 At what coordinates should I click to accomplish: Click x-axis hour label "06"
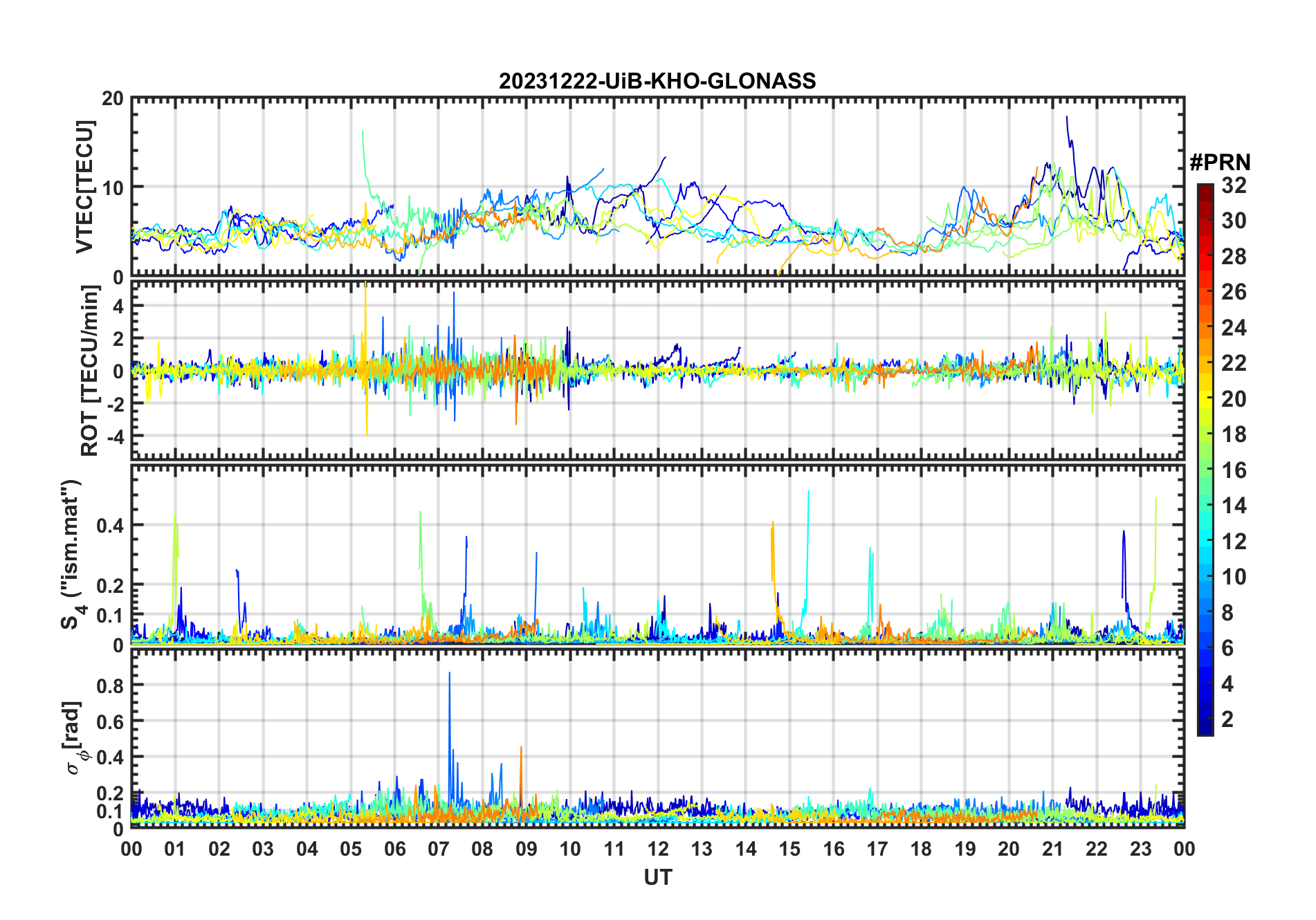395,849
